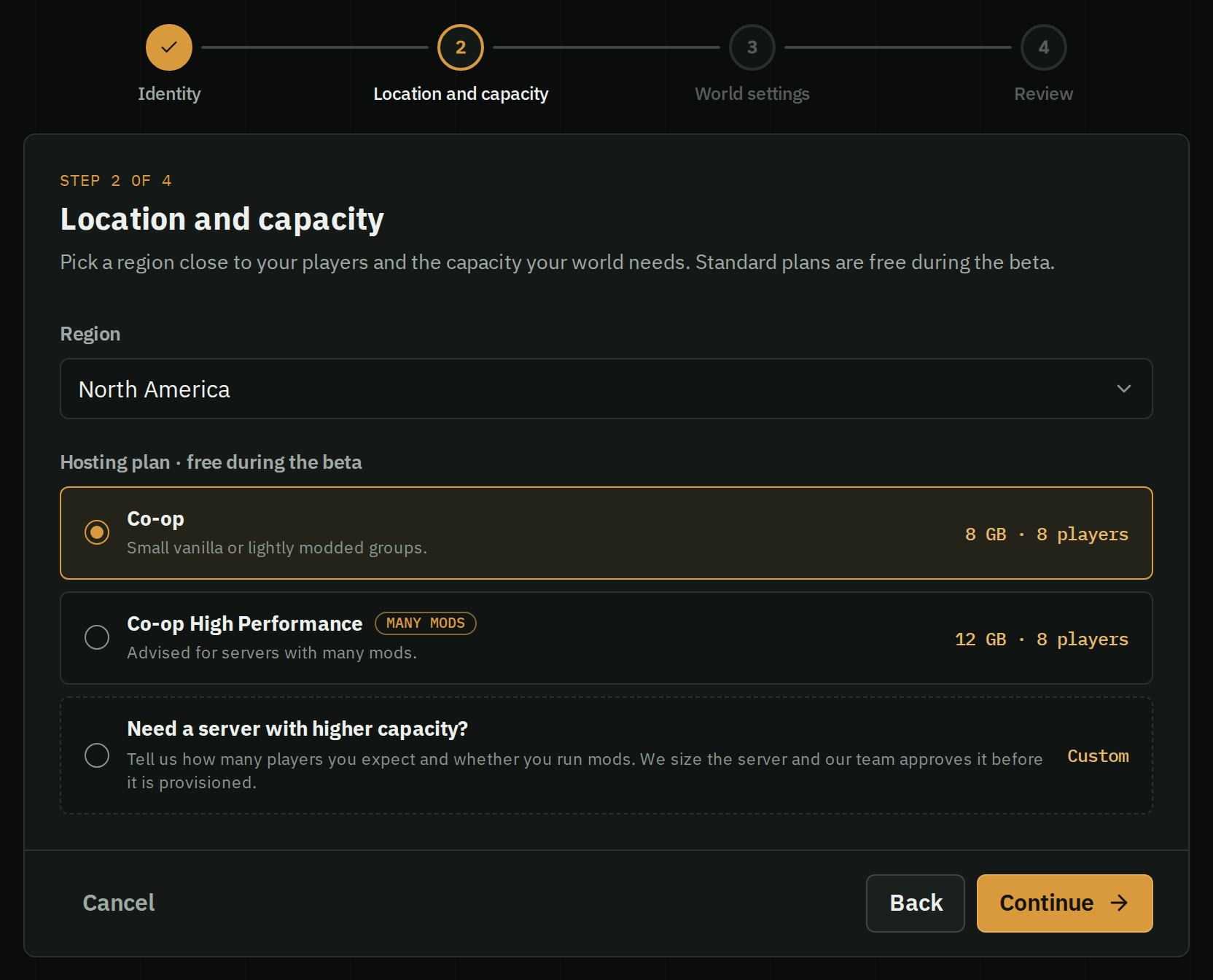This screenshot has height=980, width=1213.
Task: Click the 'Co-op High Performance' title
Action: click(x=245, y=624)
